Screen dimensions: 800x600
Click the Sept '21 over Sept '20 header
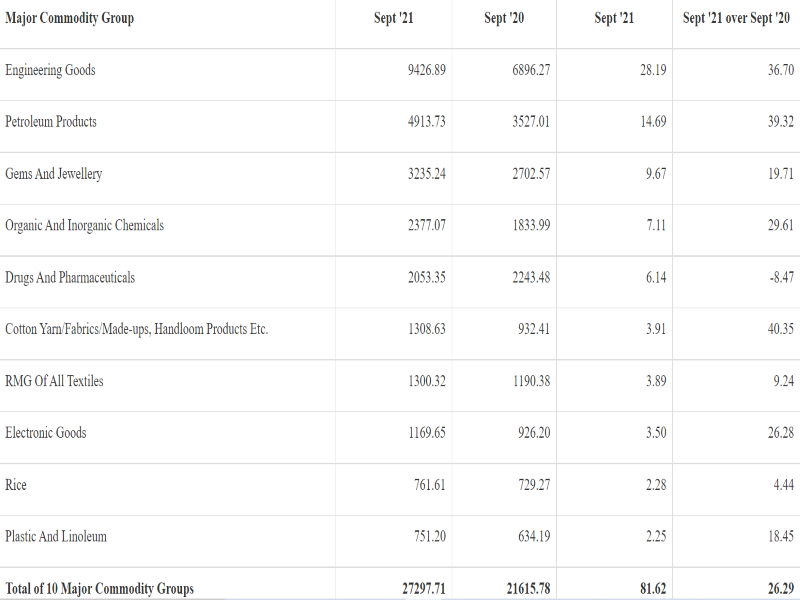[x=738, y=19]
